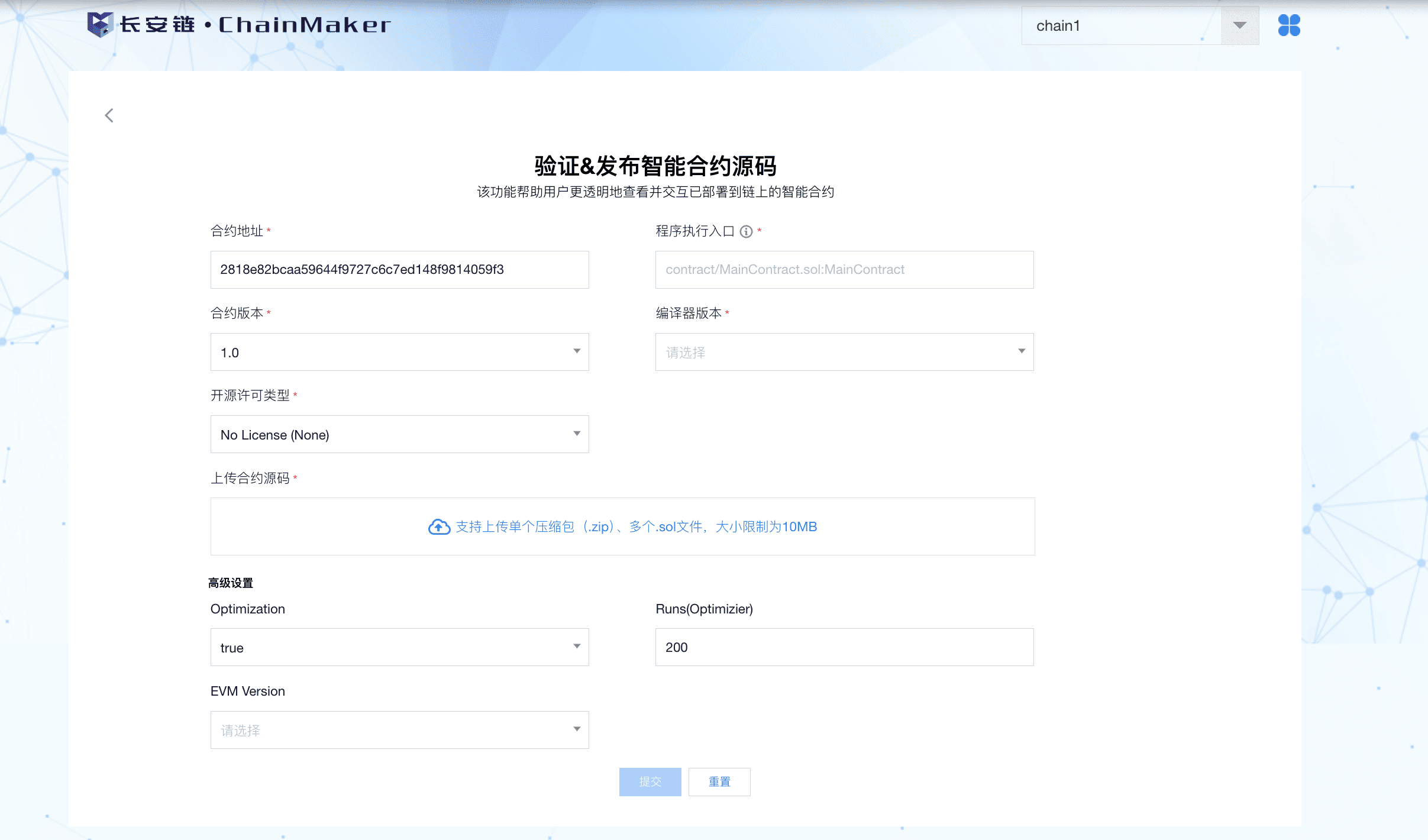The image size is (1428, 840).
Task: Expand the chain1 selector dropdown
Action: [1239, 25]
